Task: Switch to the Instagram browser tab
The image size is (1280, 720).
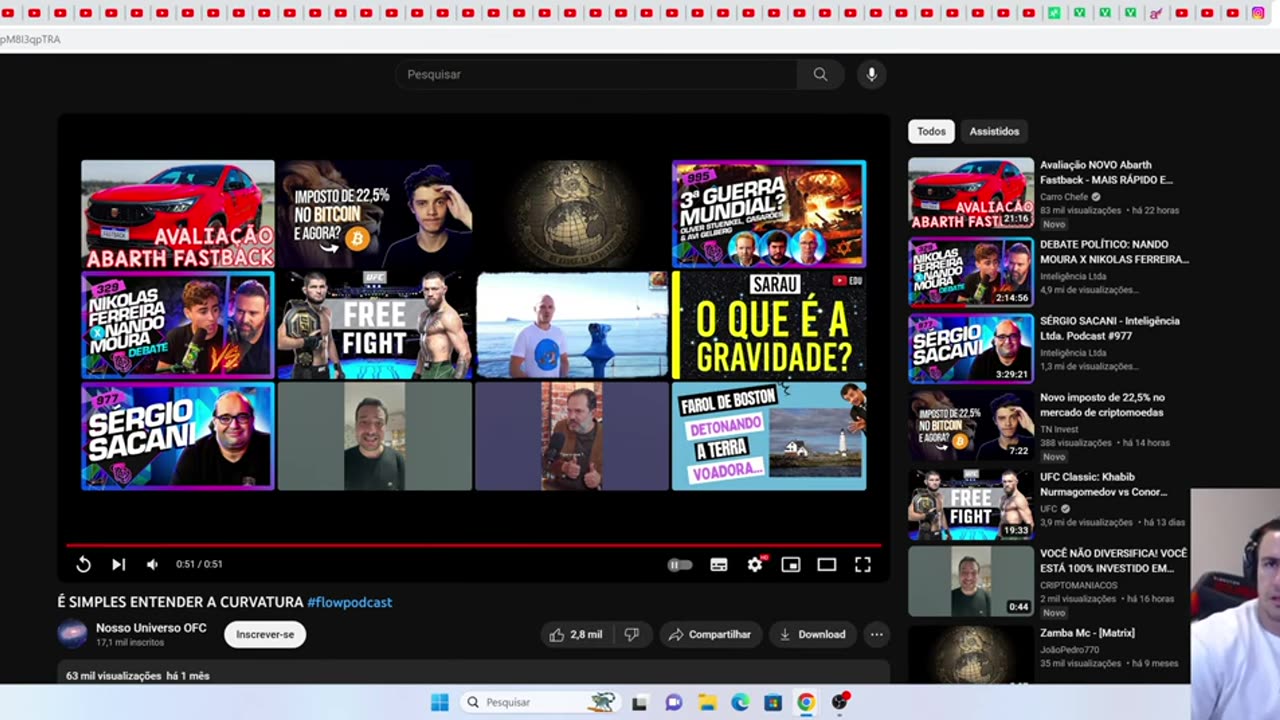Action: [x=1258, y=13]
